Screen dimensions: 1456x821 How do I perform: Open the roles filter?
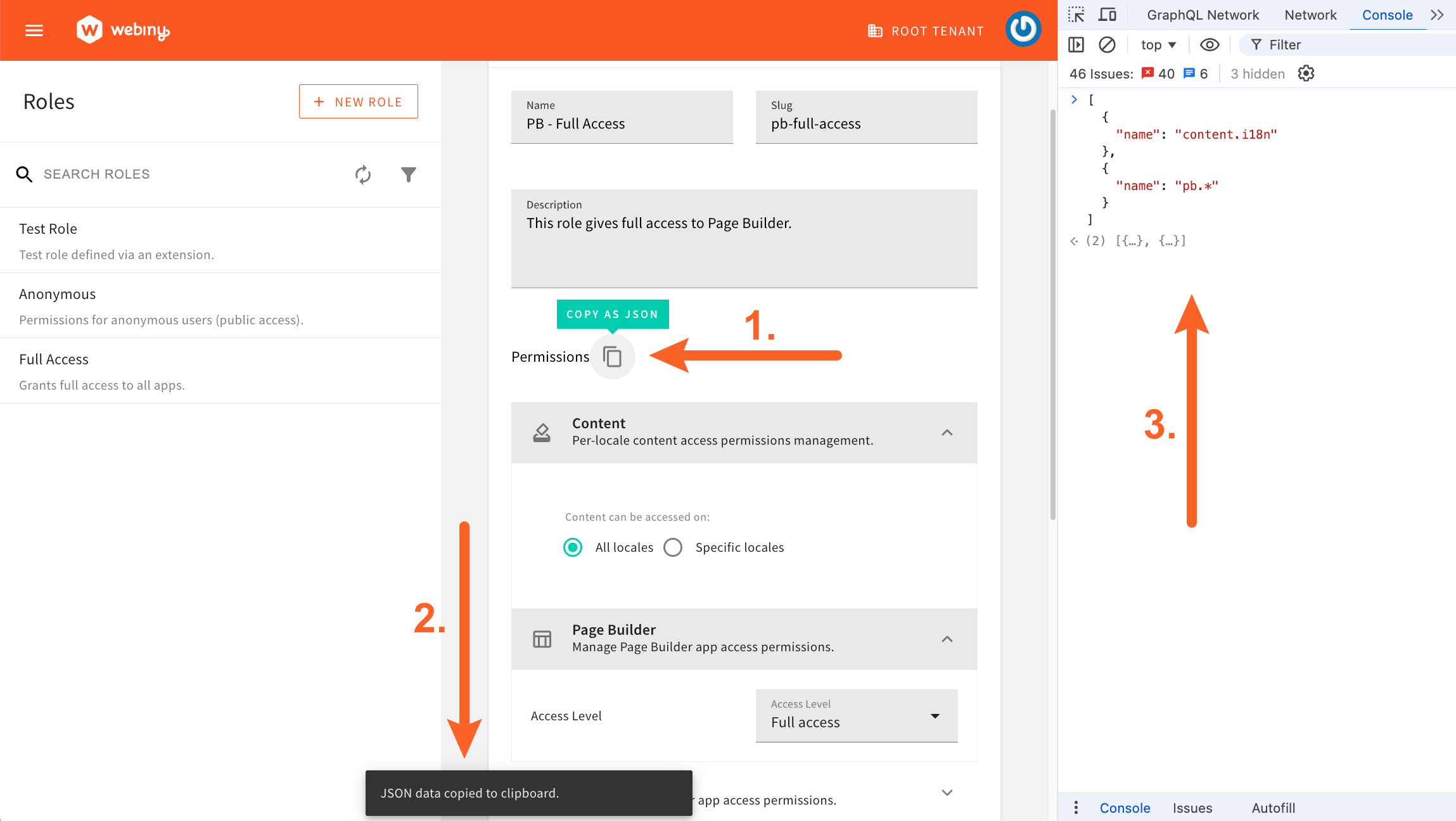pyautogui.click(x=409, y=174)
